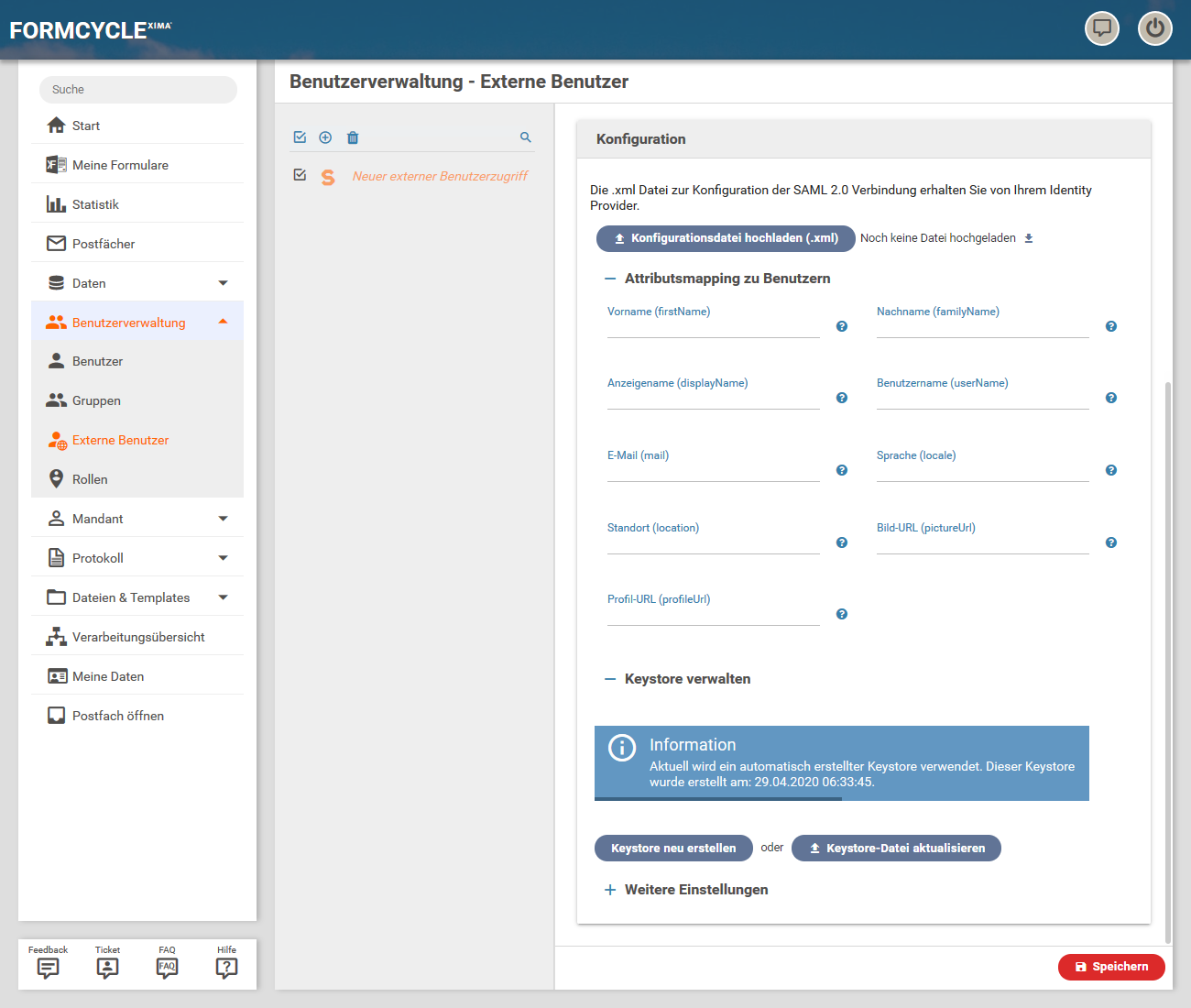Viewport: 1191px width, 1008px height.
Task: Expand the Daten menu dropdown arrow
Action: click(x=223, y=283)
